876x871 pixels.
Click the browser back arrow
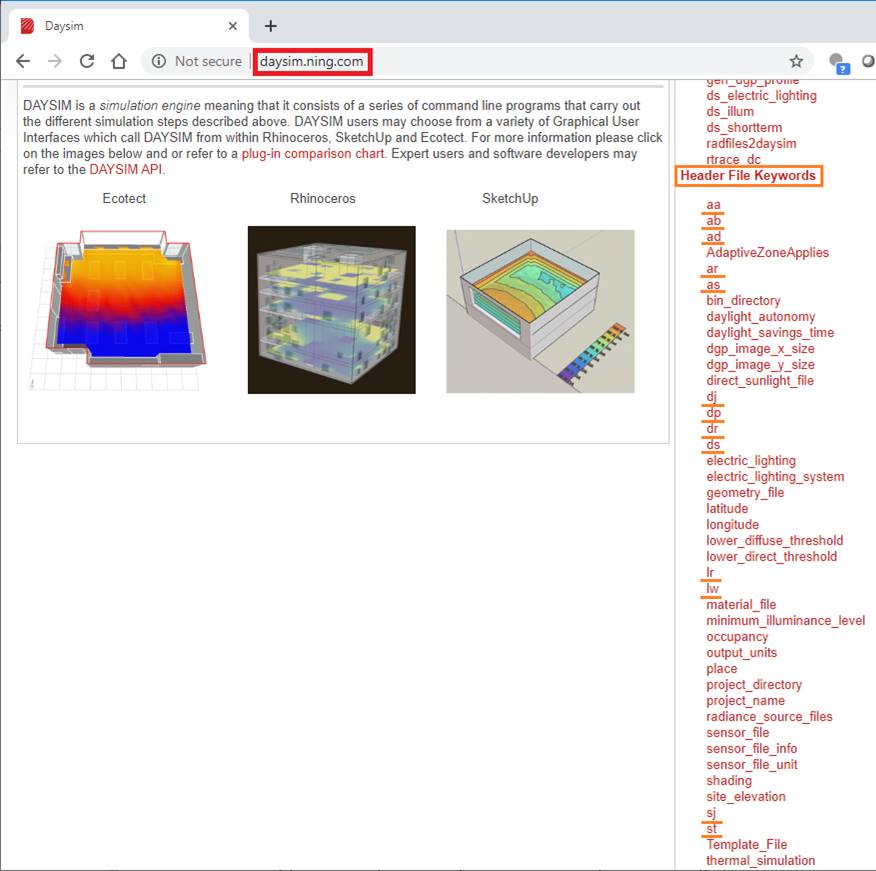pyautogui.click(x=23, y=61)
